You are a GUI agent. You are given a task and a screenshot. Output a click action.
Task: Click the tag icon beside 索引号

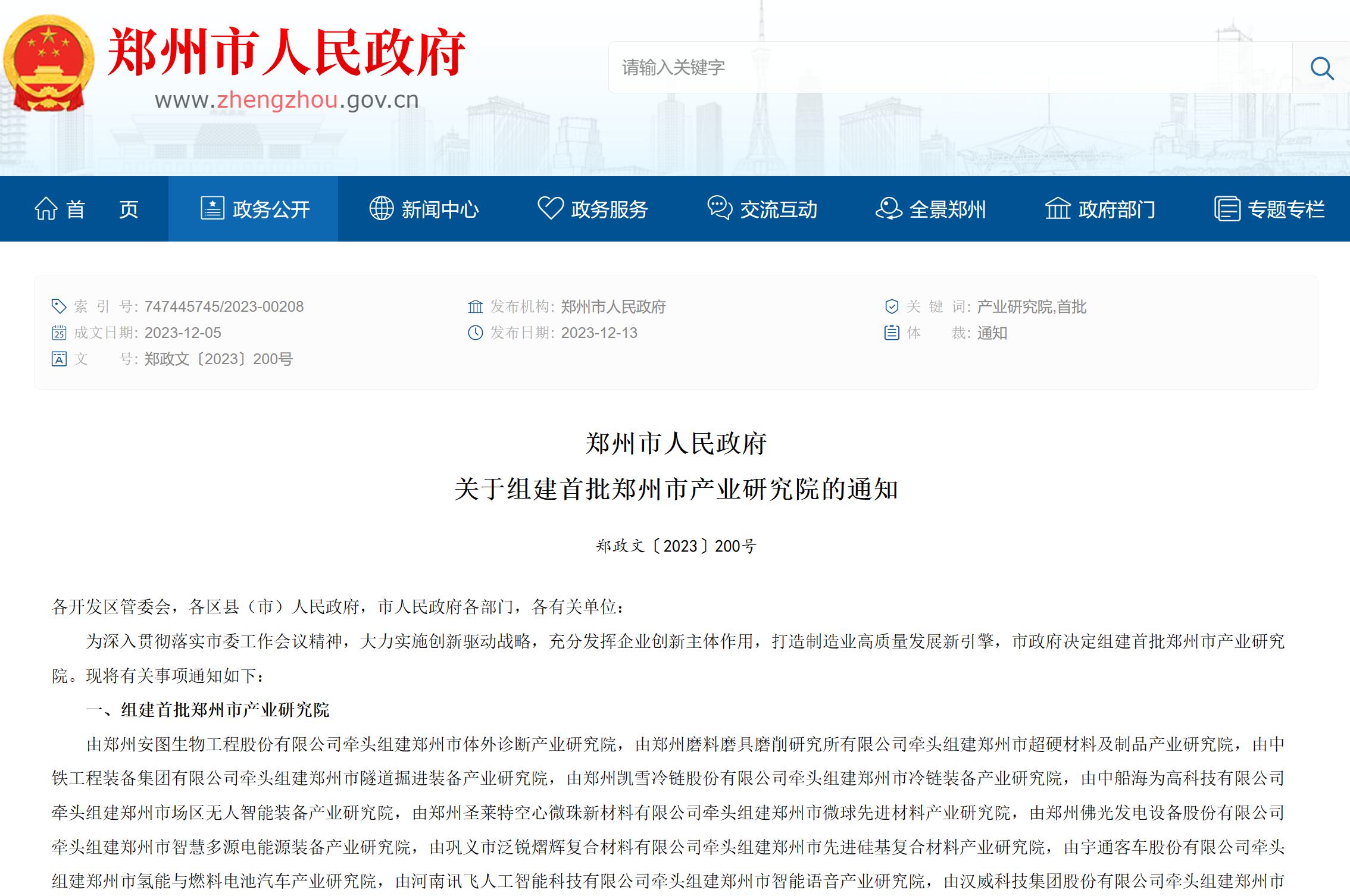tap(59, 306)
